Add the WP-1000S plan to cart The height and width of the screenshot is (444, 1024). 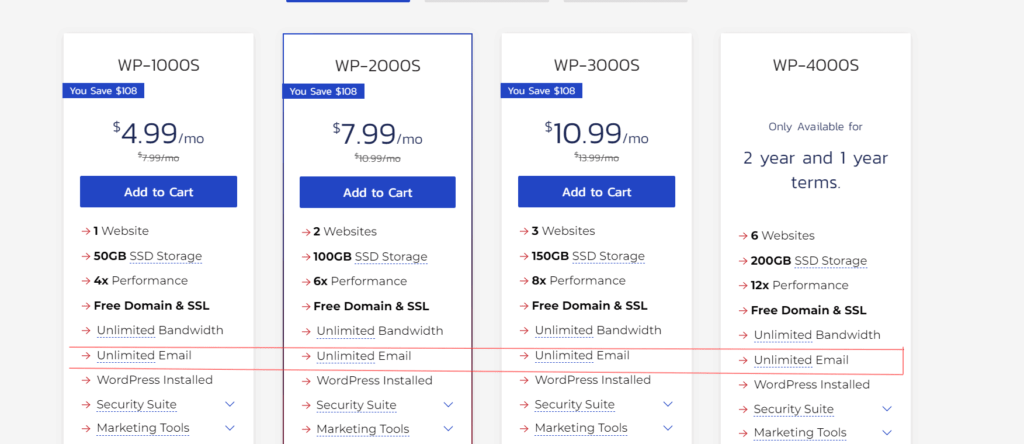(x=159, y=192)
